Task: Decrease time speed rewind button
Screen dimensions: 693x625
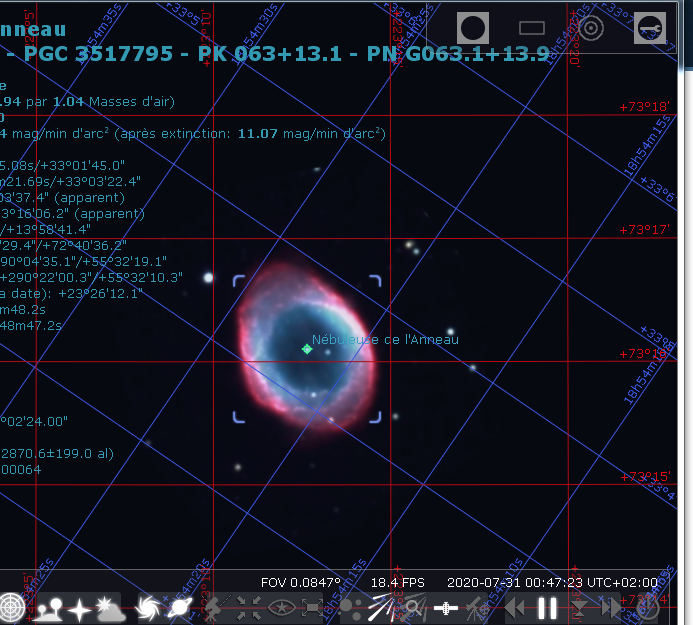Action: coord(515,609)
